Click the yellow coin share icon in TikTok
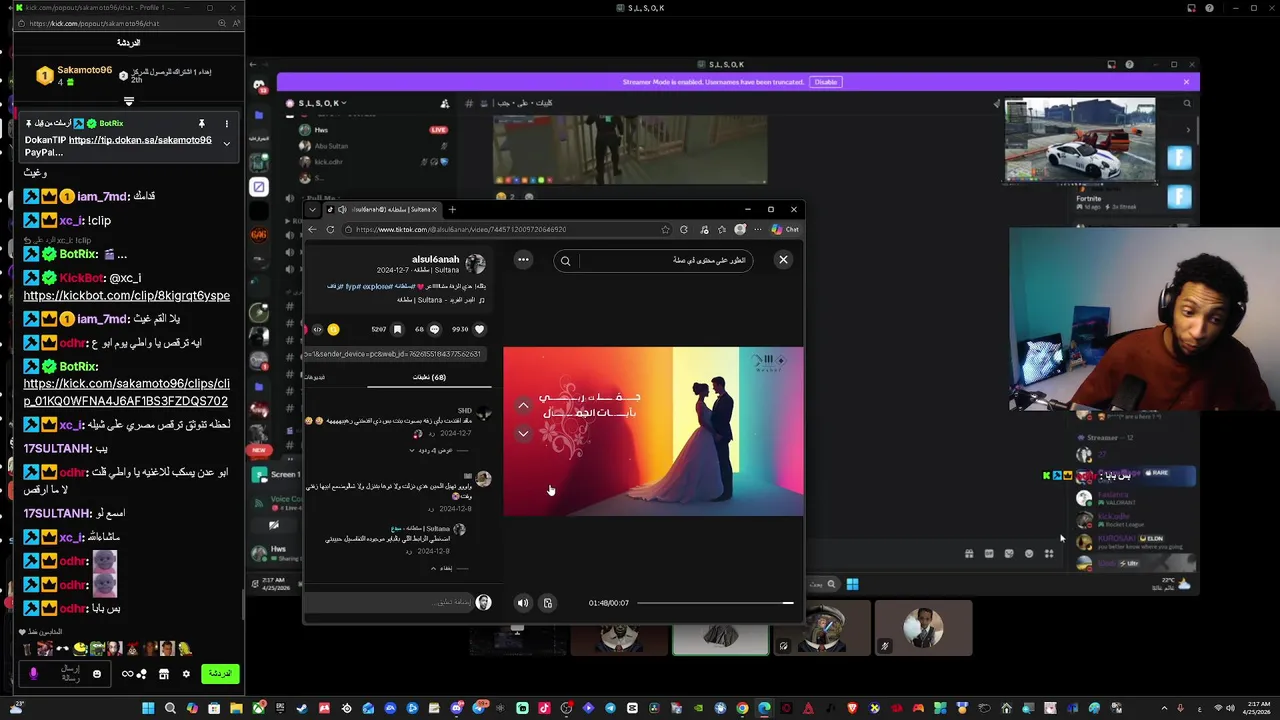Image resolution: width=1280 pixels, height=720 pixels. (334, 329)
